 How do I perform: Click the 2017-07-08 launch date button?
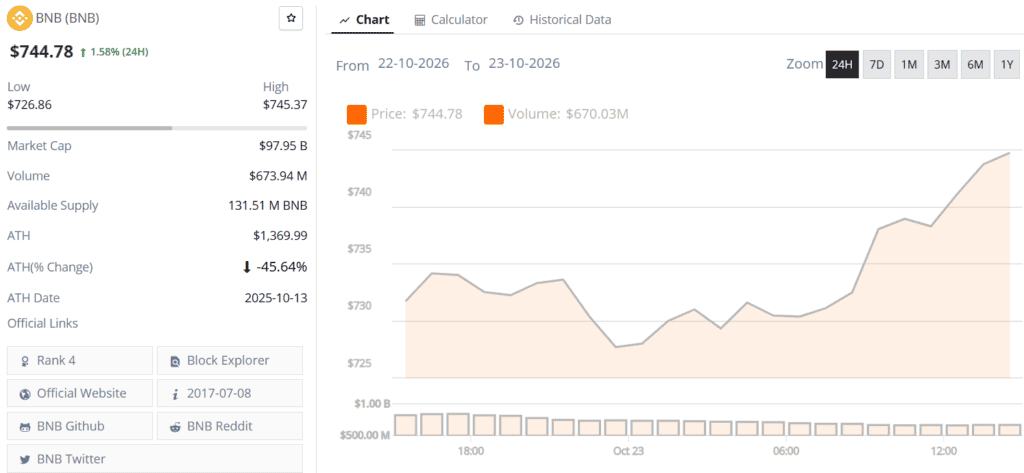coord(230,393)
